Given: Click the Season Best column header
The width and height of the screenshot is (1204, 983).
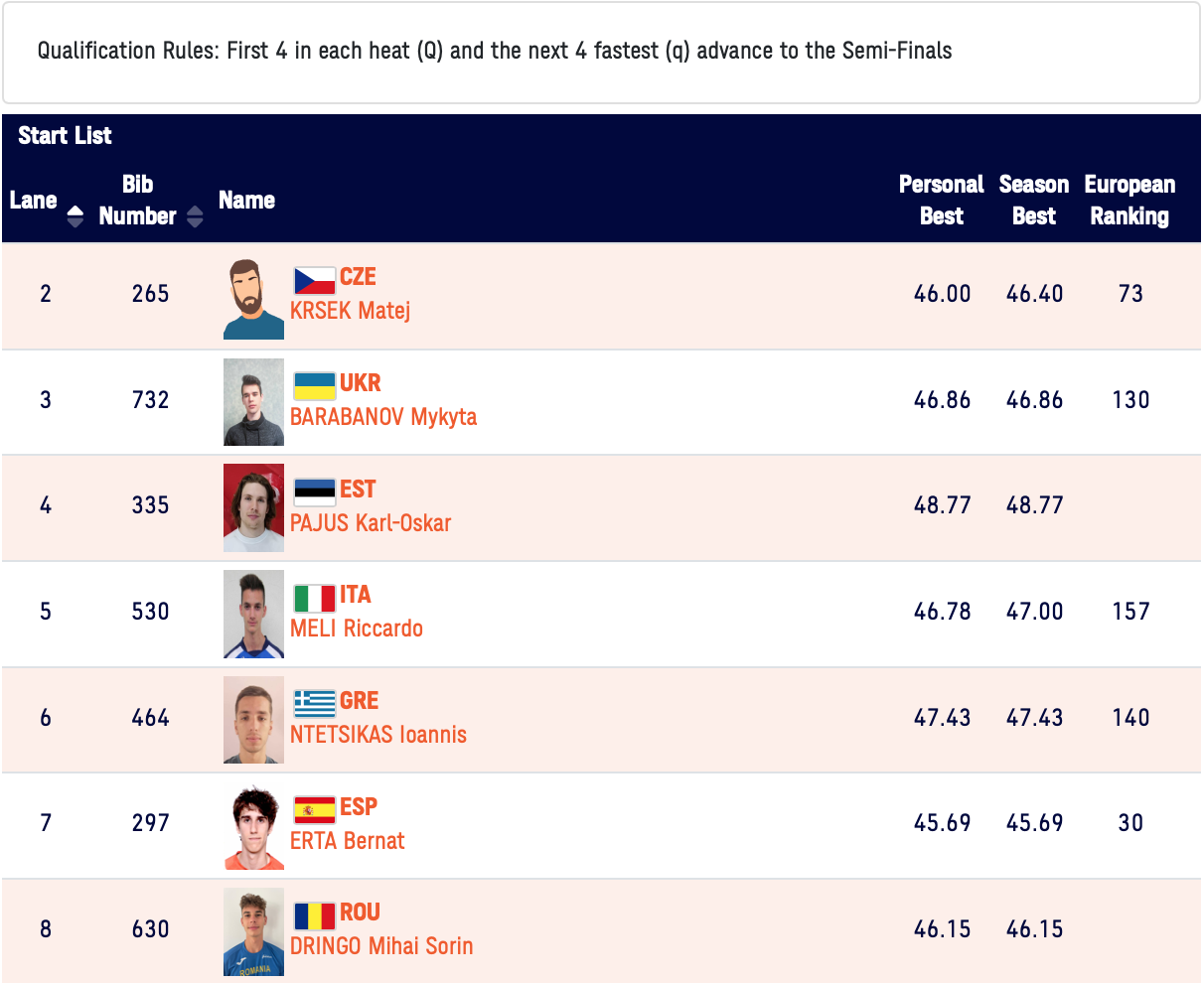Looking at the screenshot, I should [1033, 200].
